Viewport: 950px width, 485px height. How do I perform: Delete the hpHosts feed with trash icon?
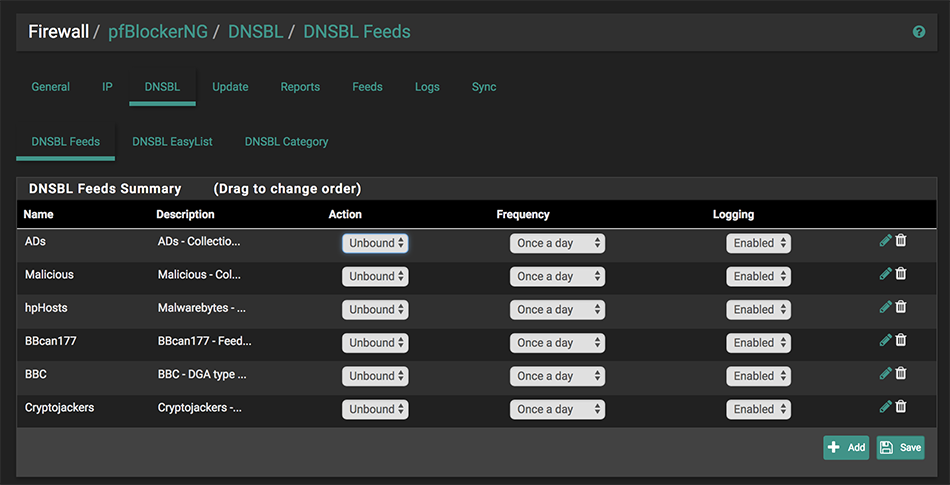click(901, 307)
